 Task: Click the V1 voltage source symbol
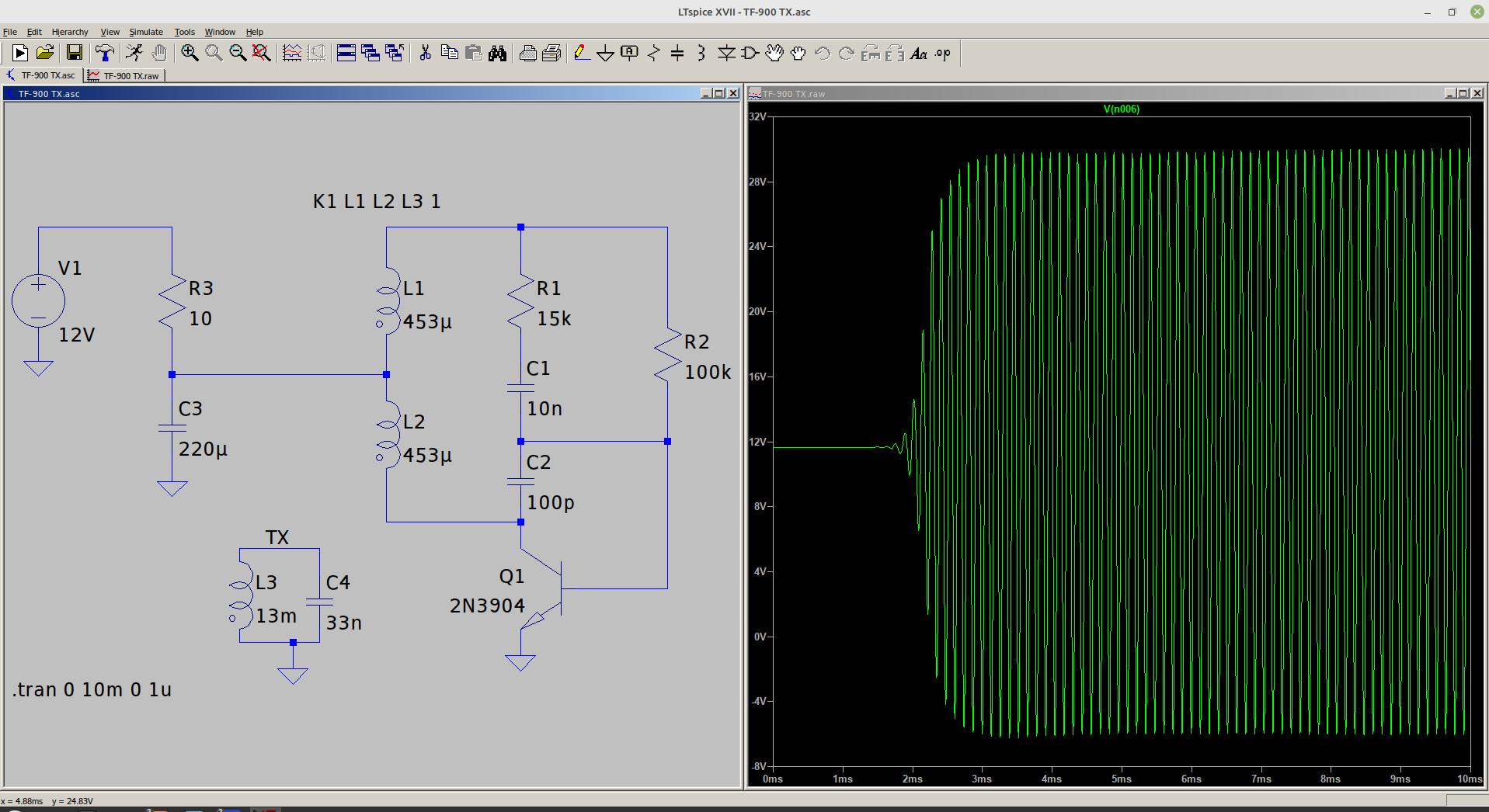point(38,301)
